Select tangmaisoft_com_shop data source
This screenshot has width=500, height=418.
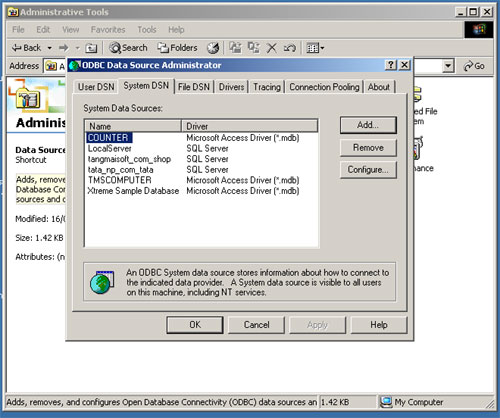pos(129,159)
